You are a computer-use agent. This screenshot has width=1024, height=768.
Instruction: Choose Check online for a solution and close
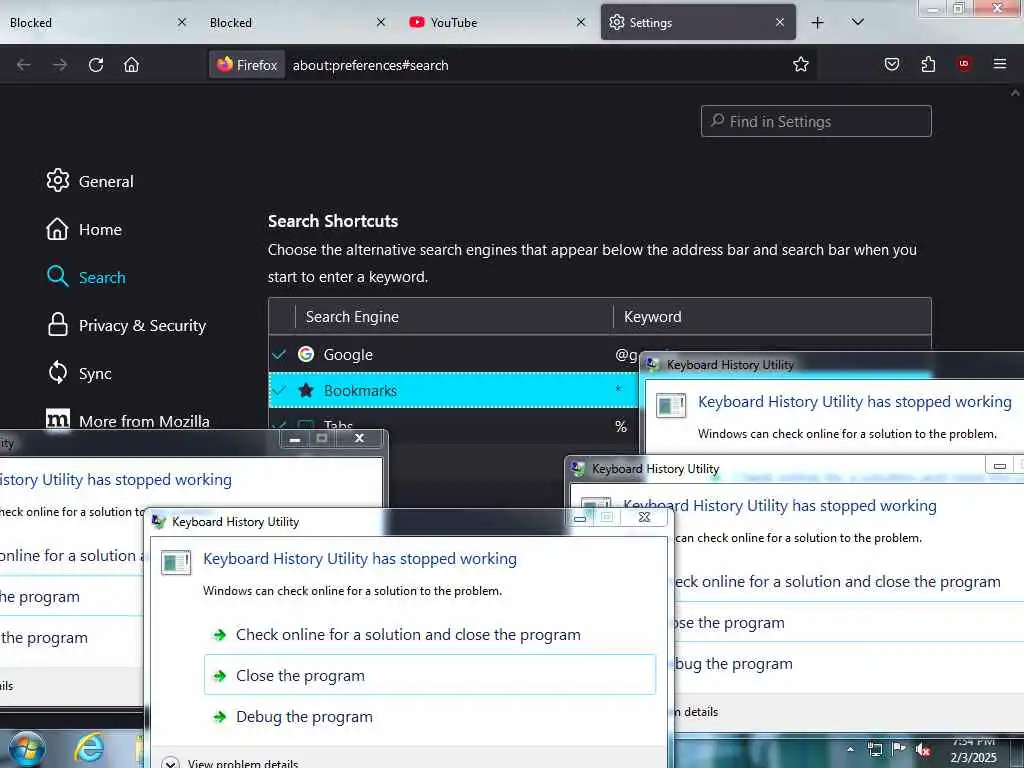pos(430,635)
